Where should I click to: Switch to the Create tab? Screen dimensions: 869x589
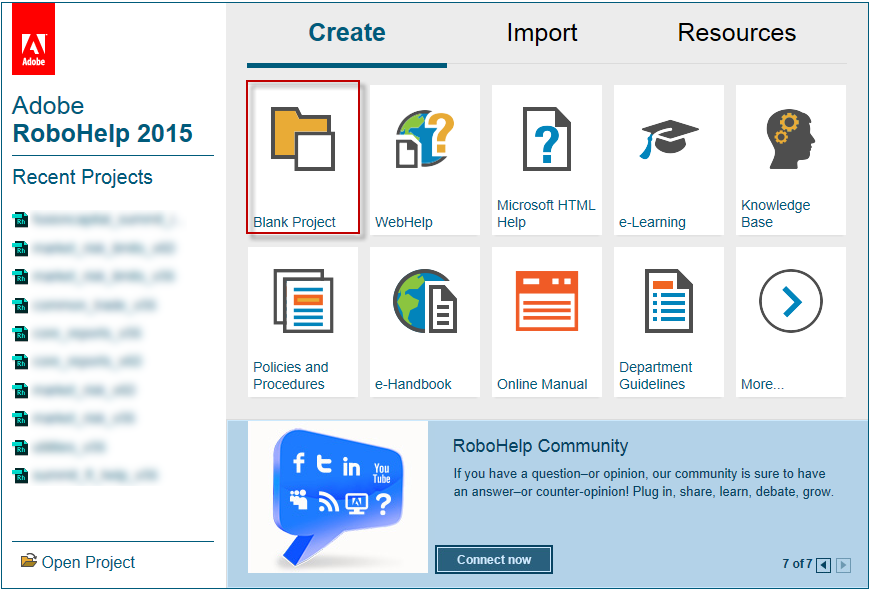pyautogui.click(x=347, y=33)
